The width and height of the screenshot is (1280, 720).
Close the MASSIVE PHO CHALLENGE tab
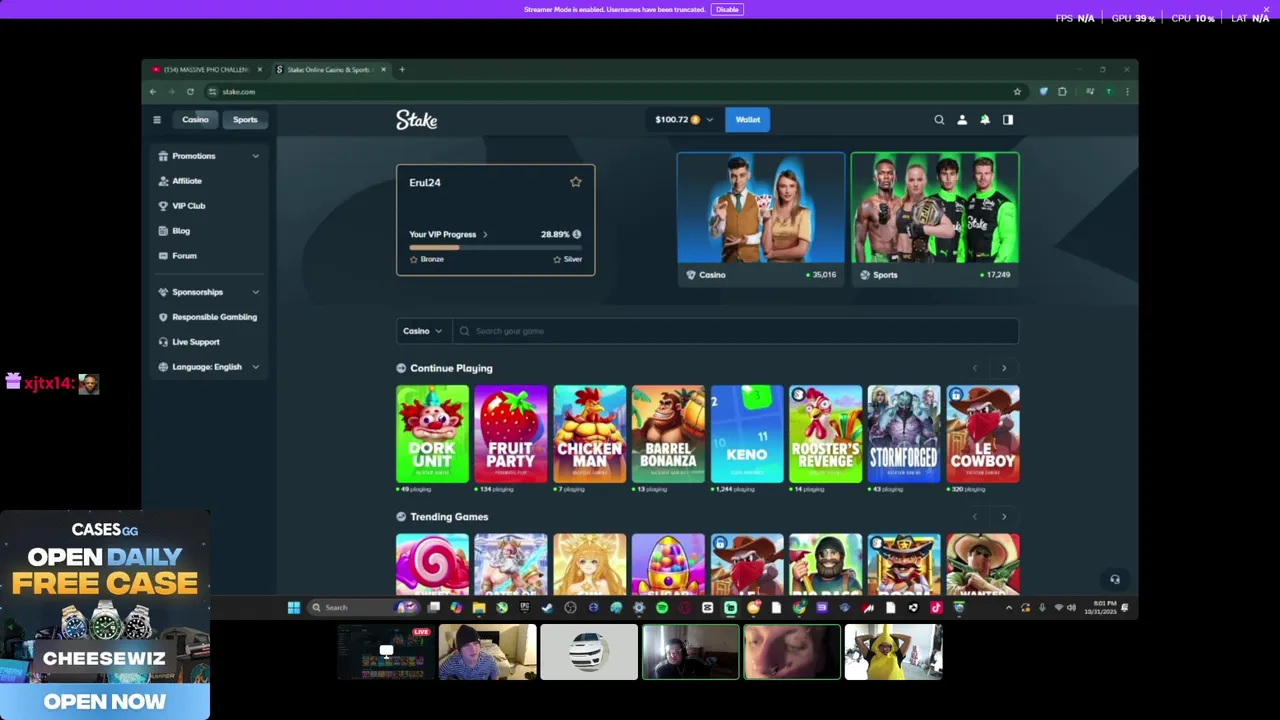259,70
